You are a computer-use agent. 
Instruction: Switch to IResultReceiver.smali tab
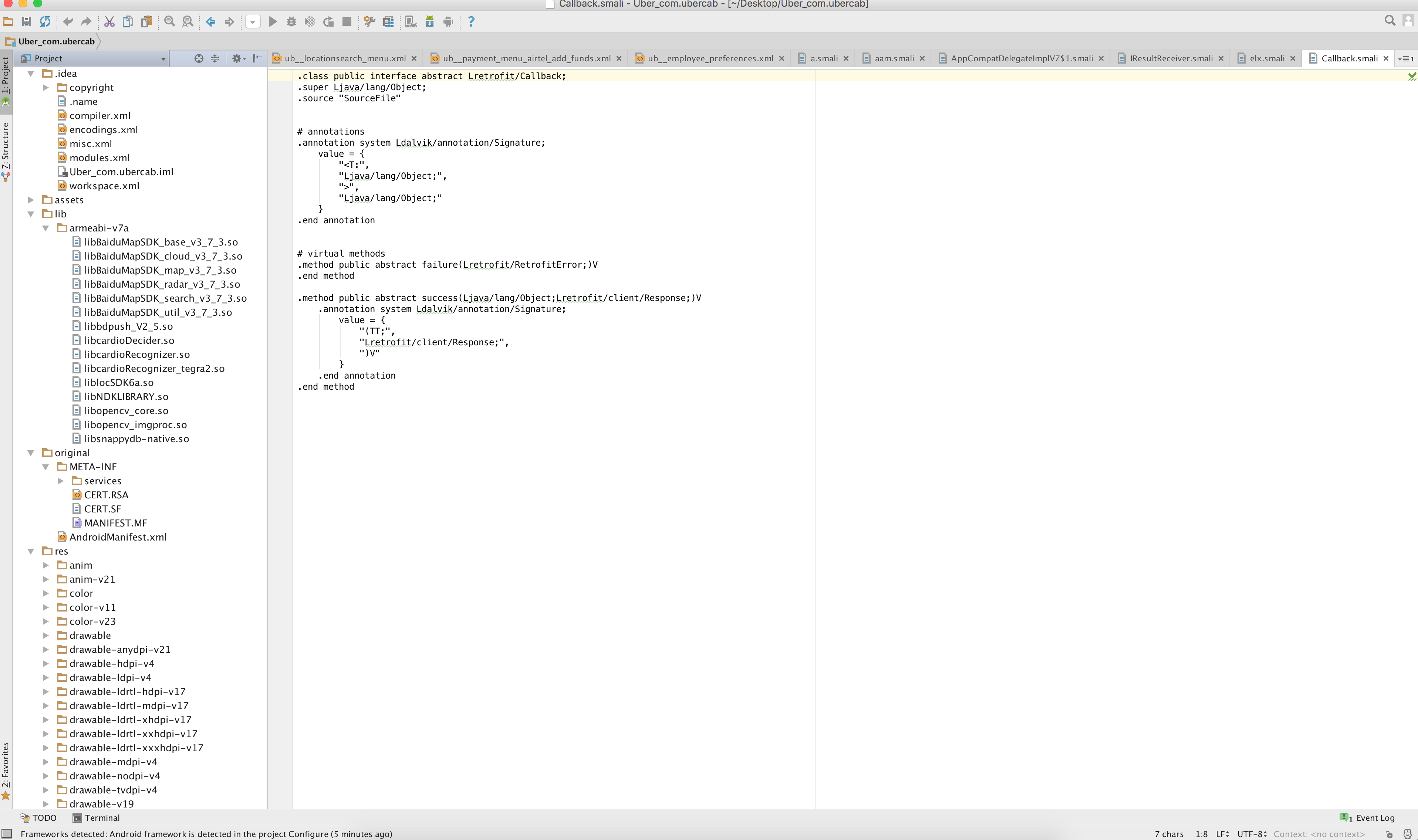(1171, 58)
